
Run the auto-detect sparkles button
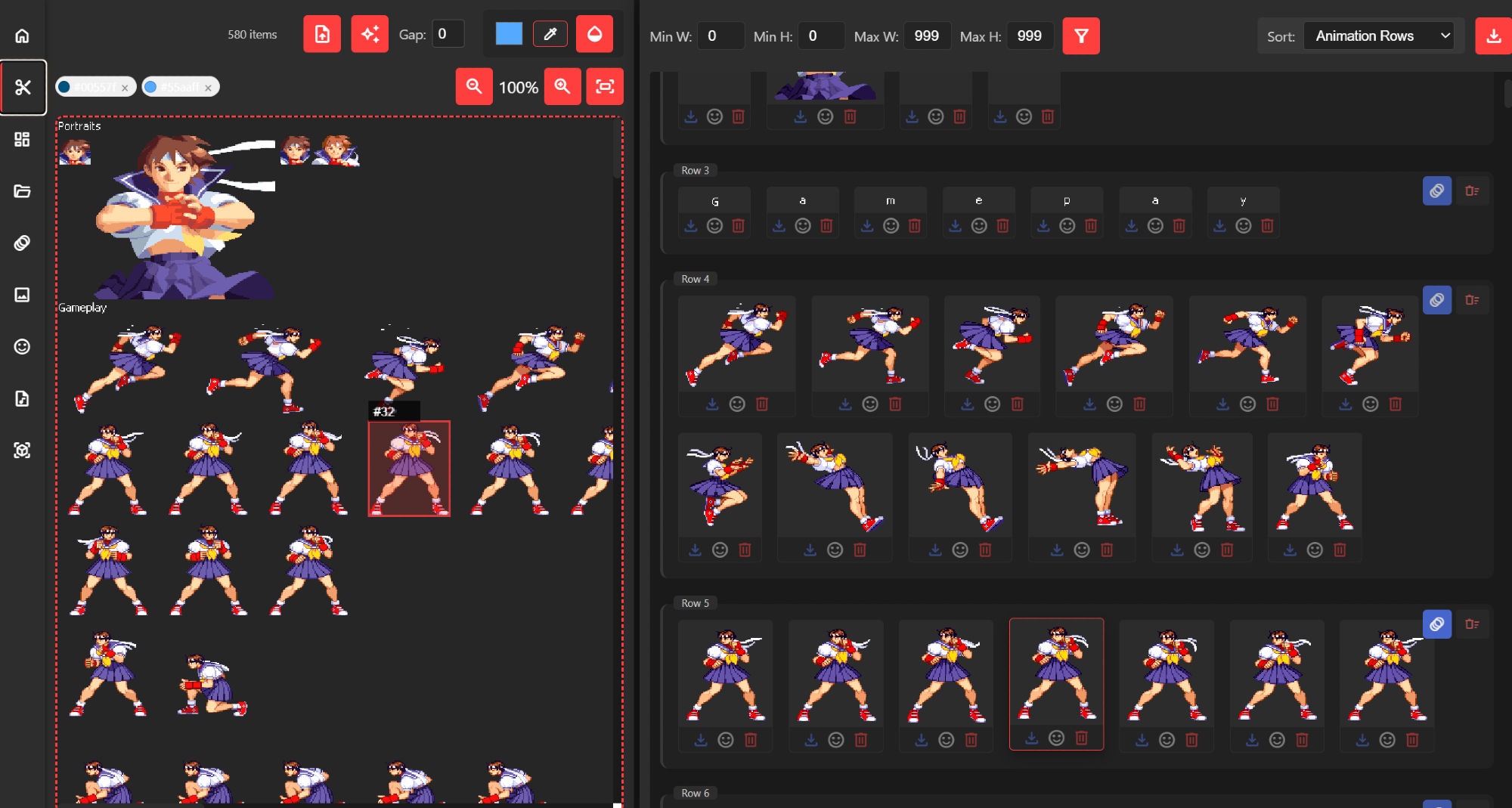point(370,34)
